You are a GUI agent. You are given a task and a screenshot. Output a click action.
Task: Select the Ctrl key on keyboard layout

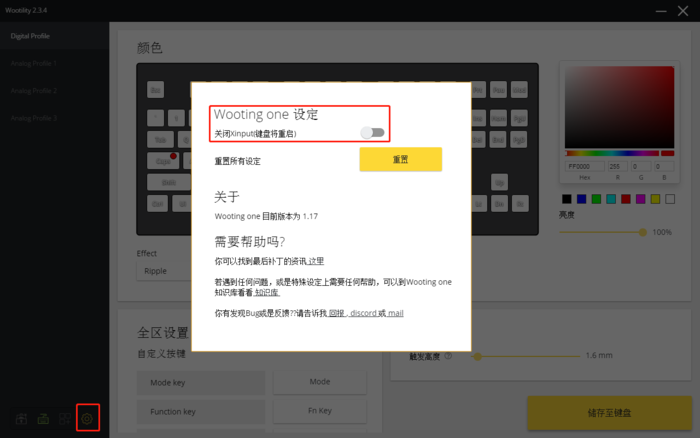click(x=158, y=204)
